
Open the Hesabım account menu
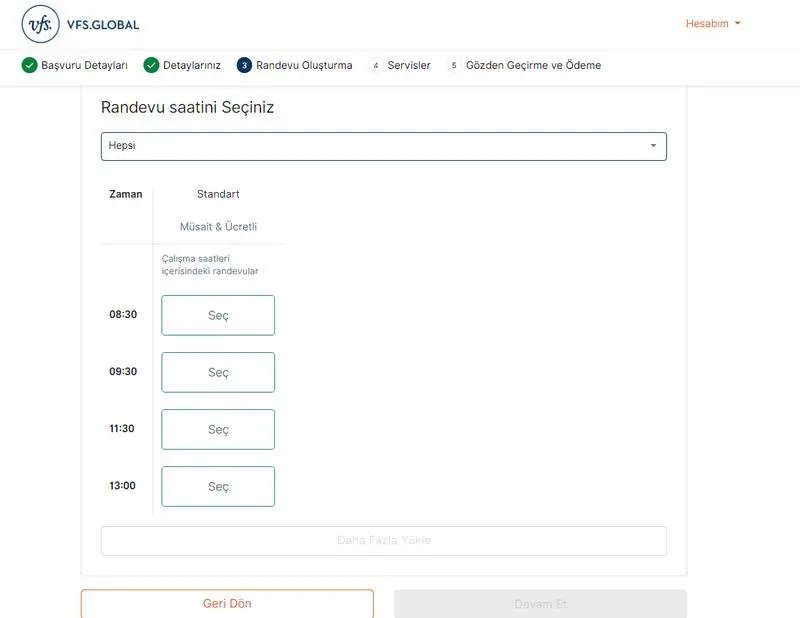click(712, 23)
